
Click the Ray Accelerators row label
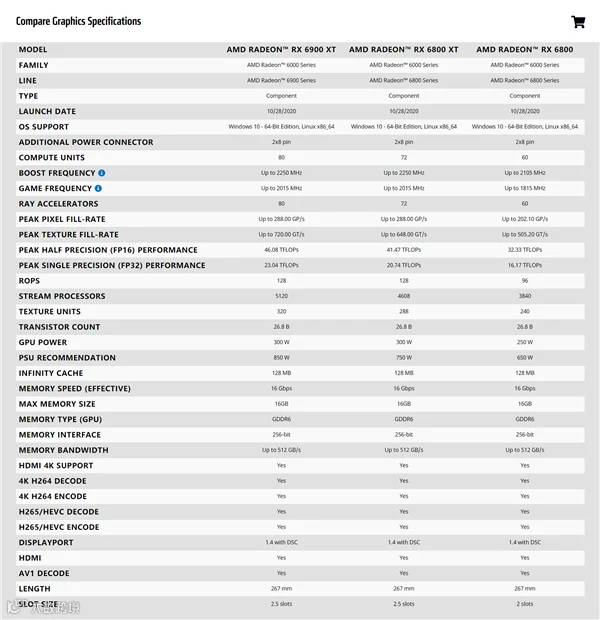(59, 204)
